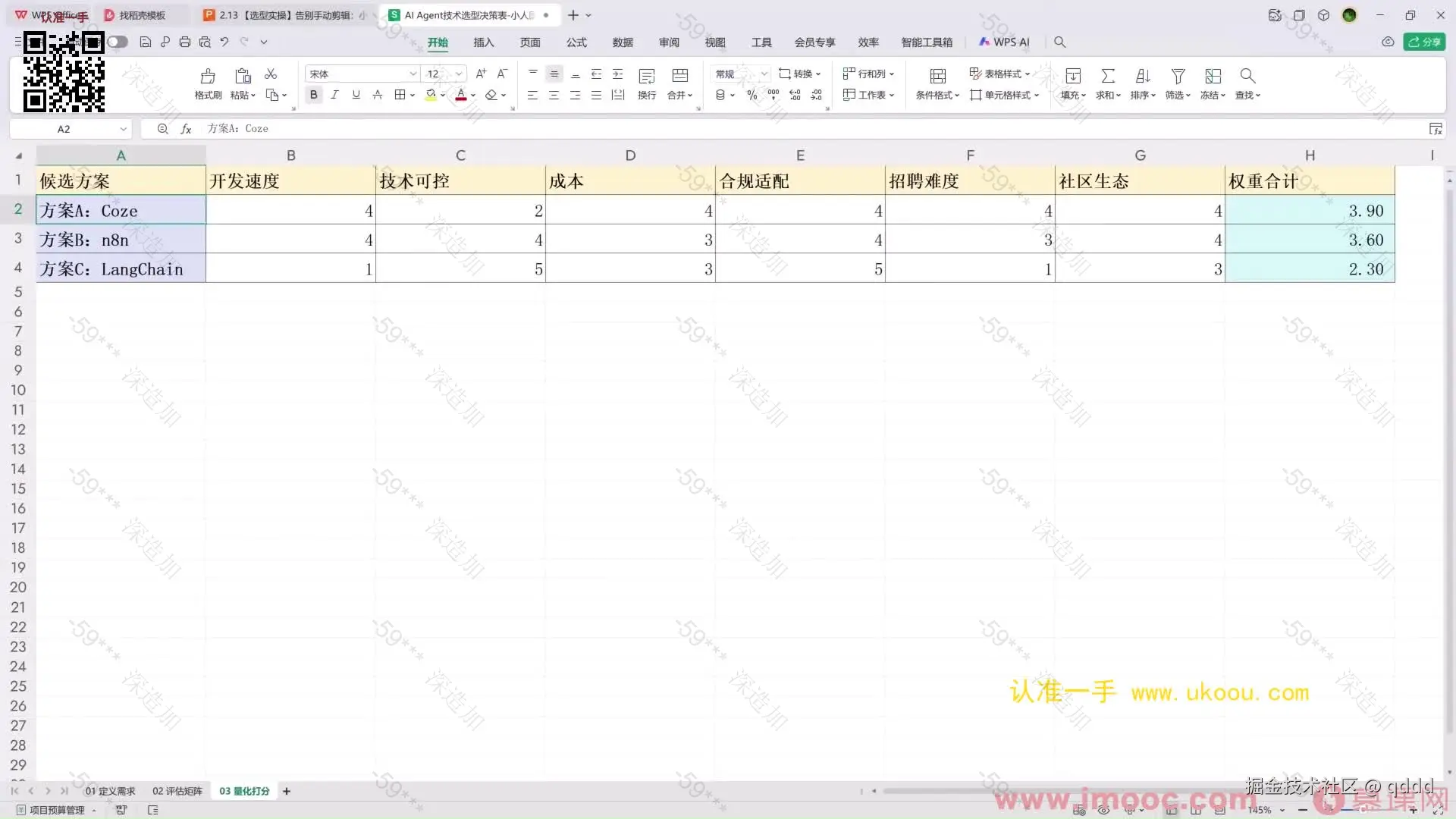Add a new sheet with the plus button
Viewport: 1456px width, 819px height.
pyautogui.click(x=287, y=791)
